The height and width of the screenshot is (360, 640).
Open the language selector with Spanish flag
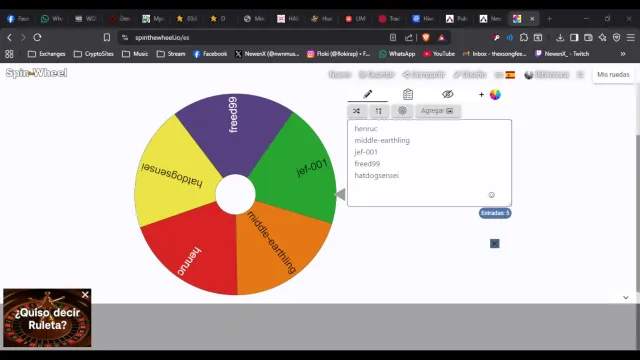505,75
